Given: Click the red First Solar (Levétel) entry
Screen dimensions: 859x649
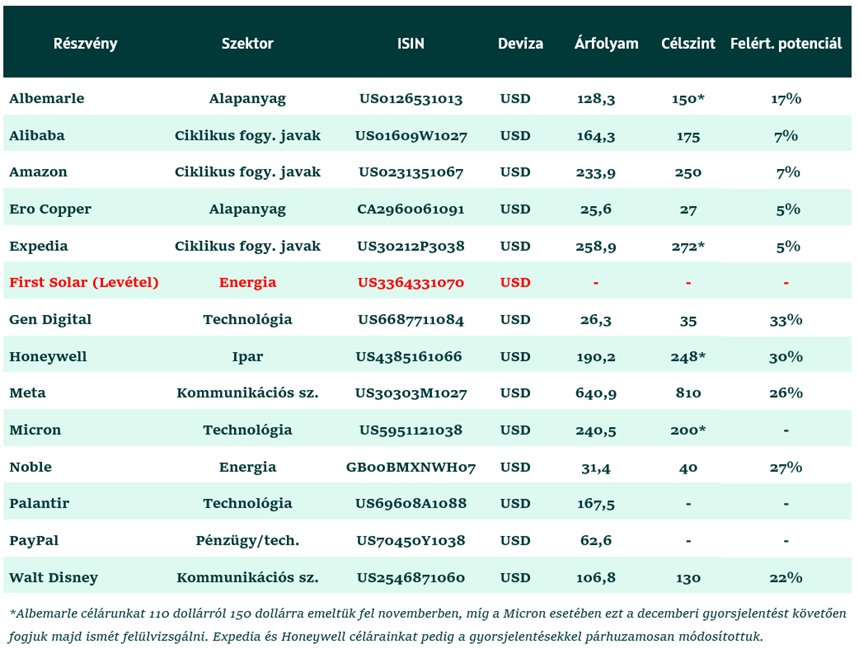Looking at the screenshot, I should coord(84,283).
